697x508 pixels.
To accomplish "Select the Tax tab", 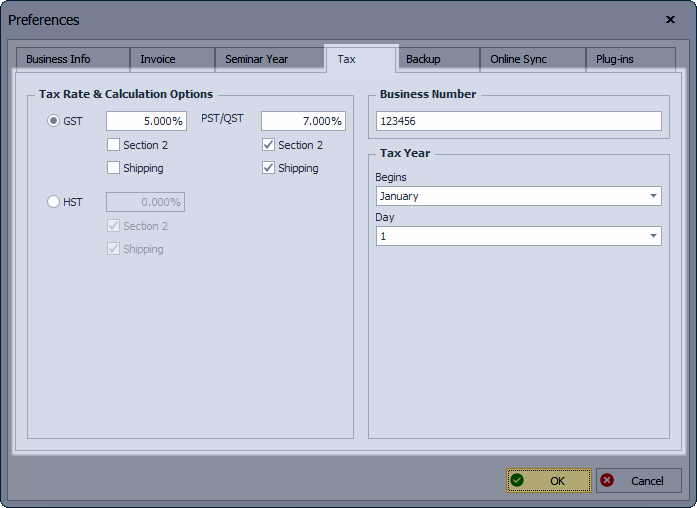I will pyautogui.click(x=361, y=59).
